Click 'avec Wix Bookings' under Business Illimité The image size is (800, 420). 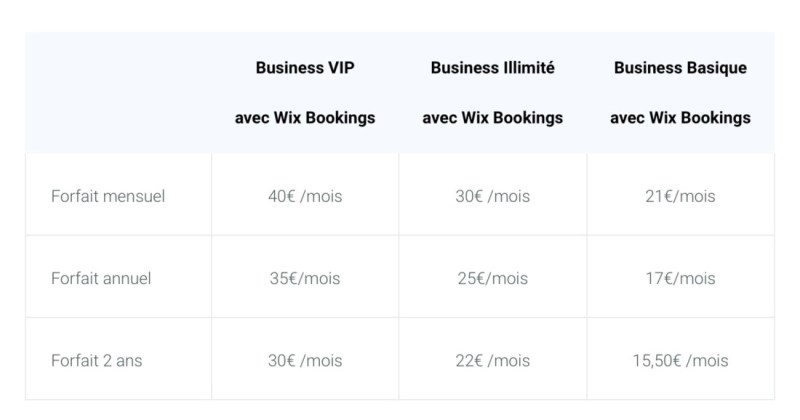click(x=492, y=118)
